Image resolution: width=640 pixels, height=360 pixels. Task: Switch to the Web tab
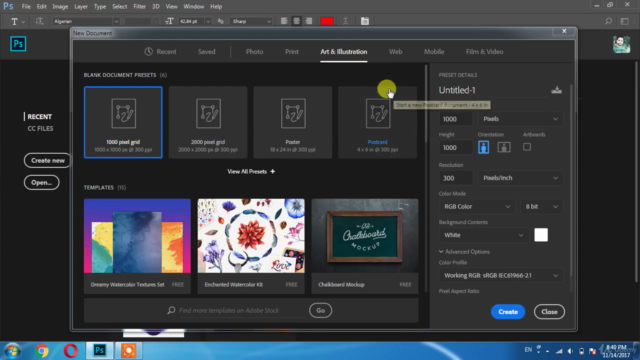tap(396, 52)
